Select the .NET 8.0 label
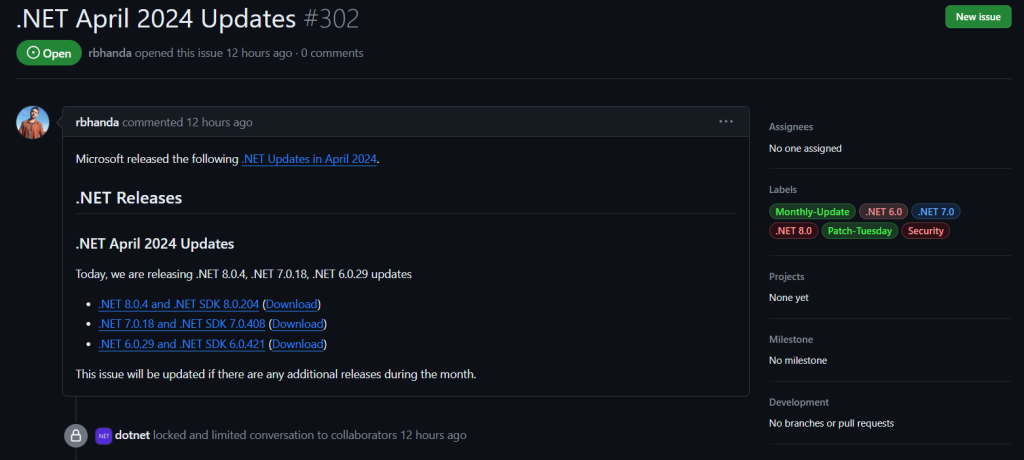 [x=793, y=231]
